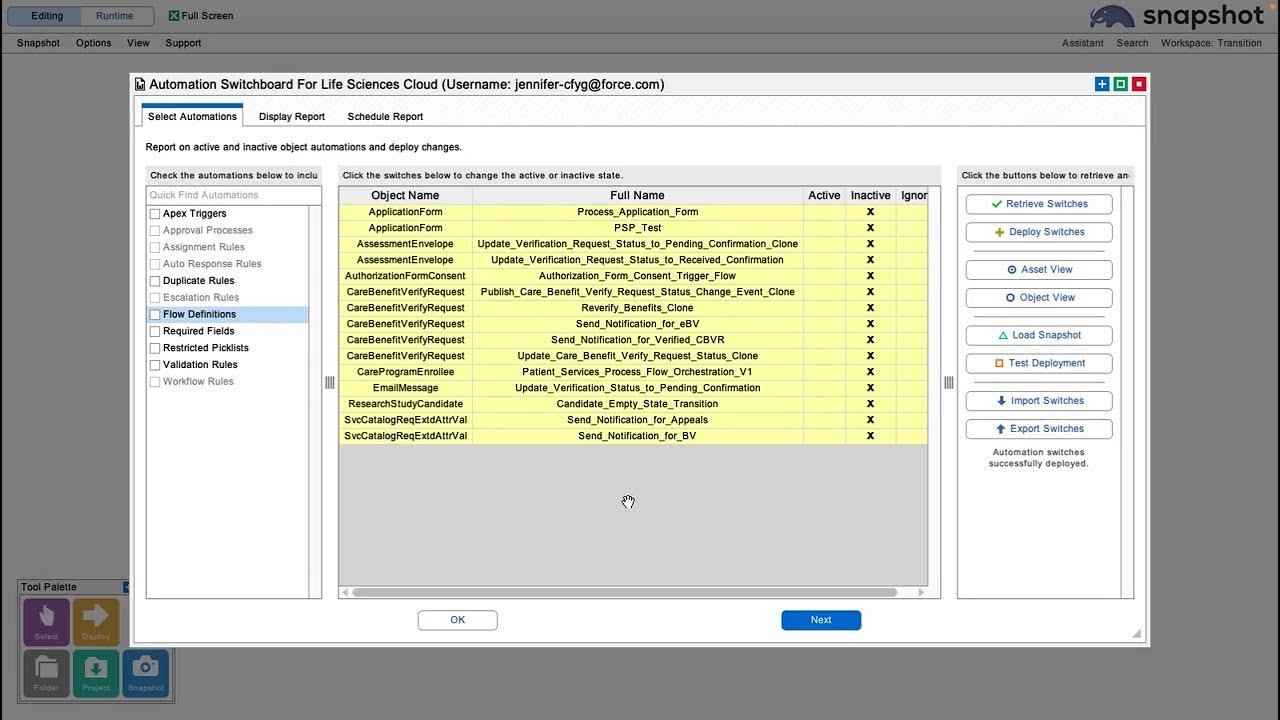Click the dialog resize grip corner
1280x720 pixels.
coord(1137,634)
